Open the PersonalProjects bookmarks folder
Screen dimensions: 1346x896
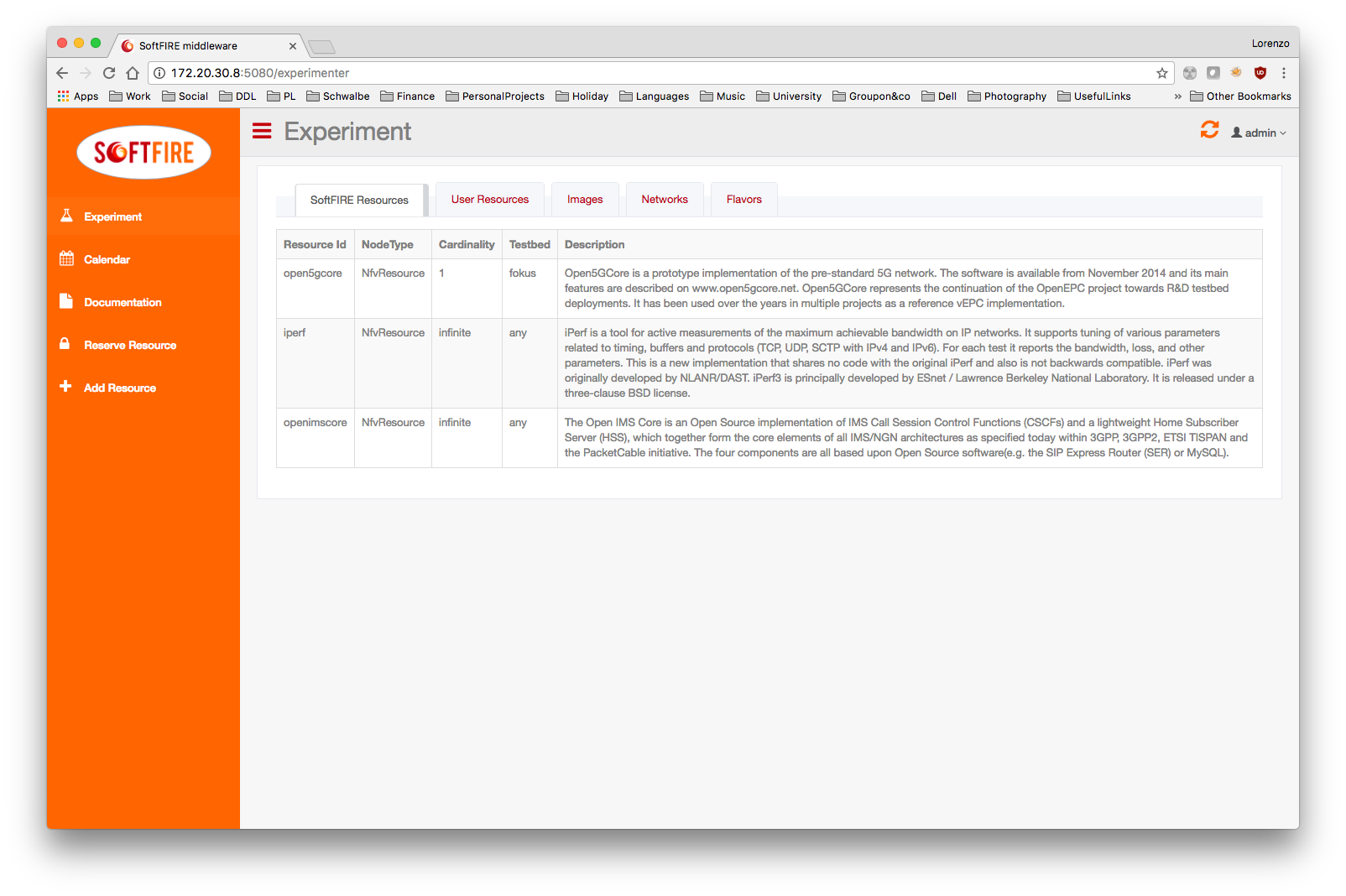tap(495, 96)
